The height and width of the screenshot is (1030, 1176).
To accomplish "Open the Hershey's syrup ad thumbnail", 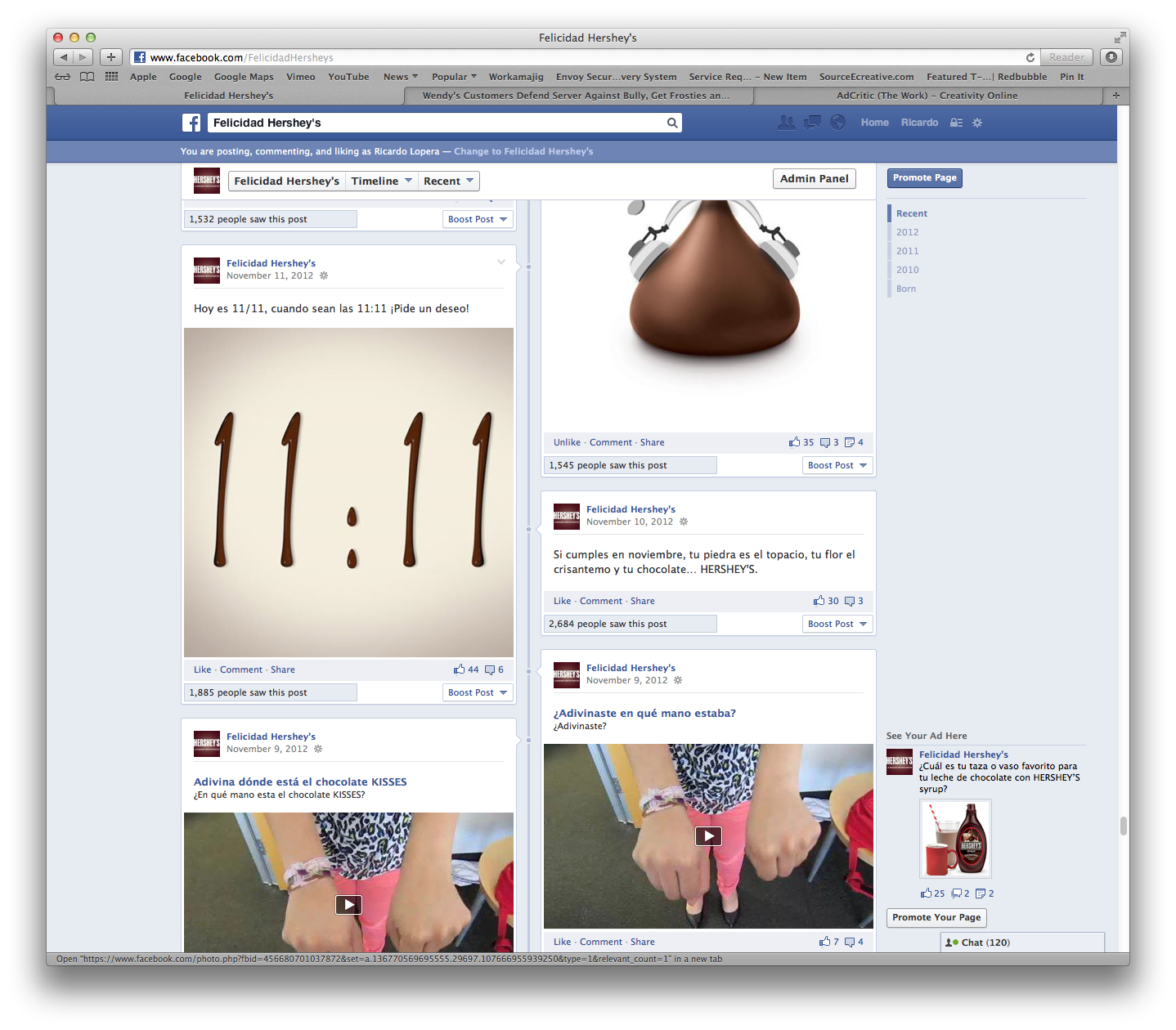I will tap(955, 839).
